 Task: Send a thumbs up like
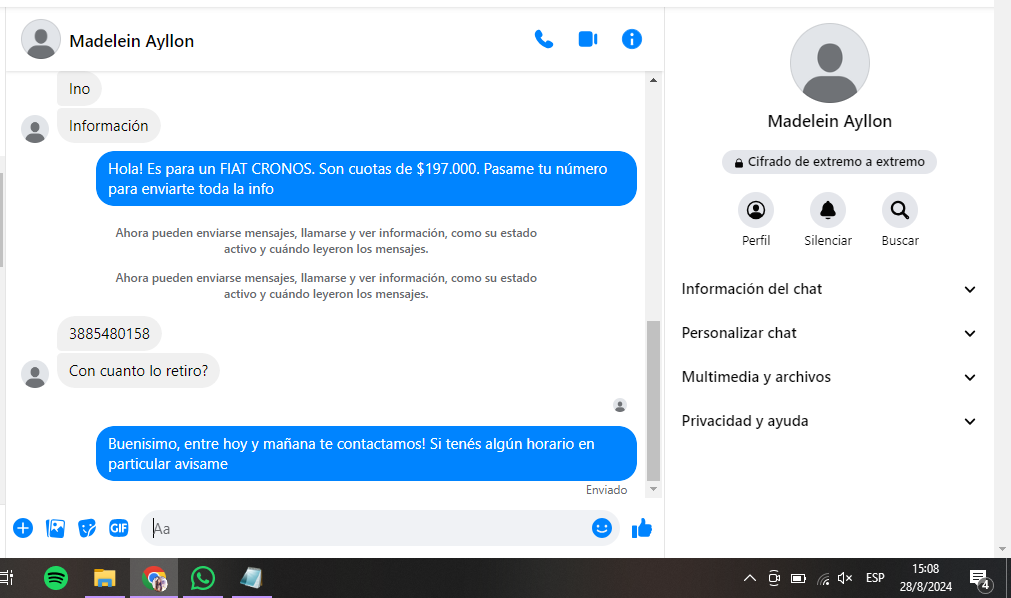(x=642, y=528)
